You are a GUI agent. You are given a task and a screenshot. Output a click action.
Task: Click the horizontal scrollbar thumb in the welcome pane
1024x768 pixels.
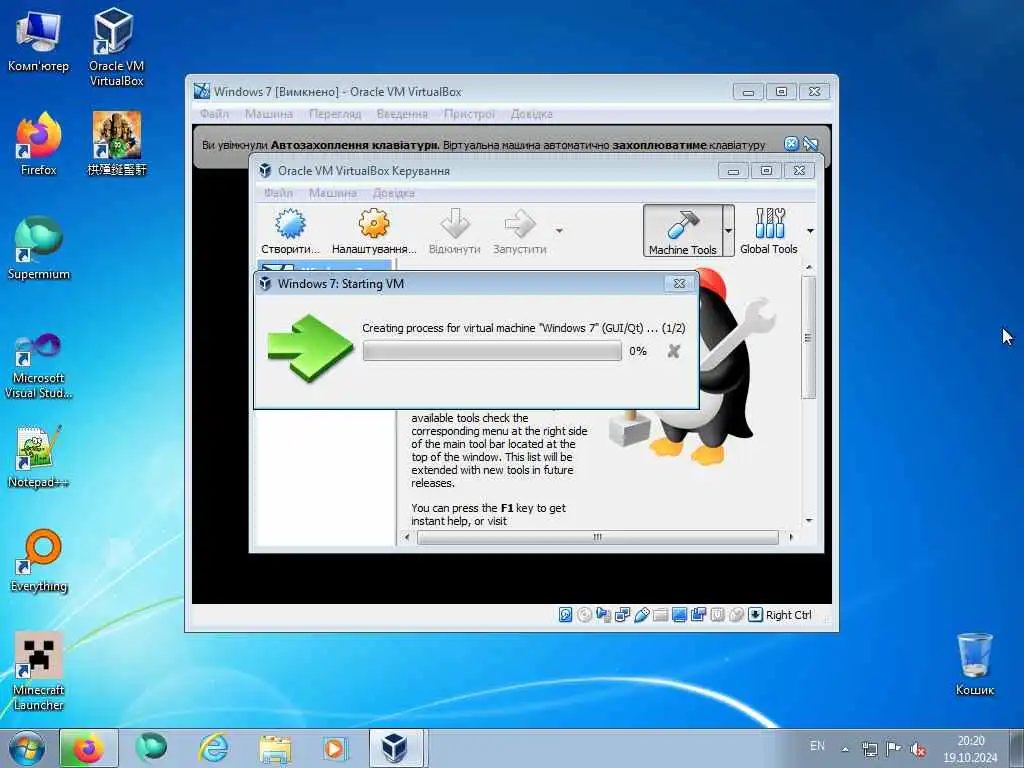(598, 537)
